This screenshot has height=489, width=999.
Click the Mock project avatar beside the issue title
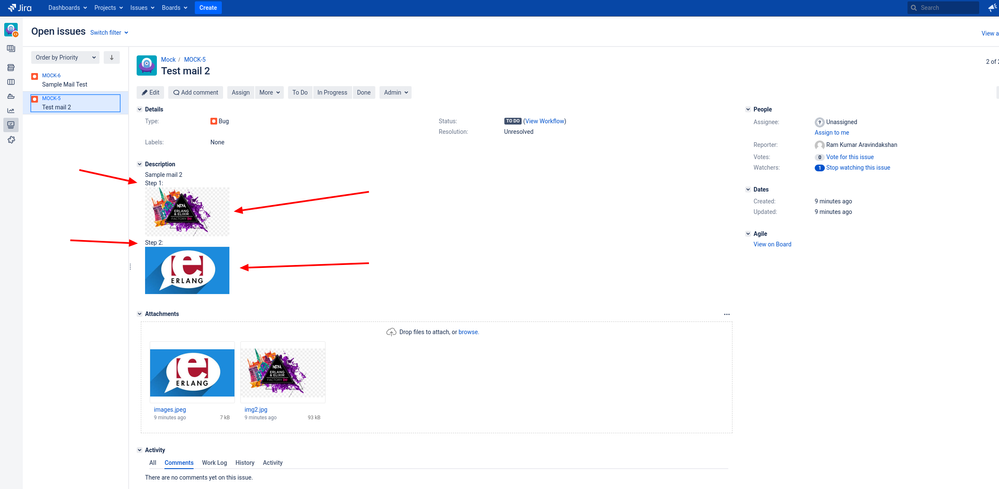point(147,66)
